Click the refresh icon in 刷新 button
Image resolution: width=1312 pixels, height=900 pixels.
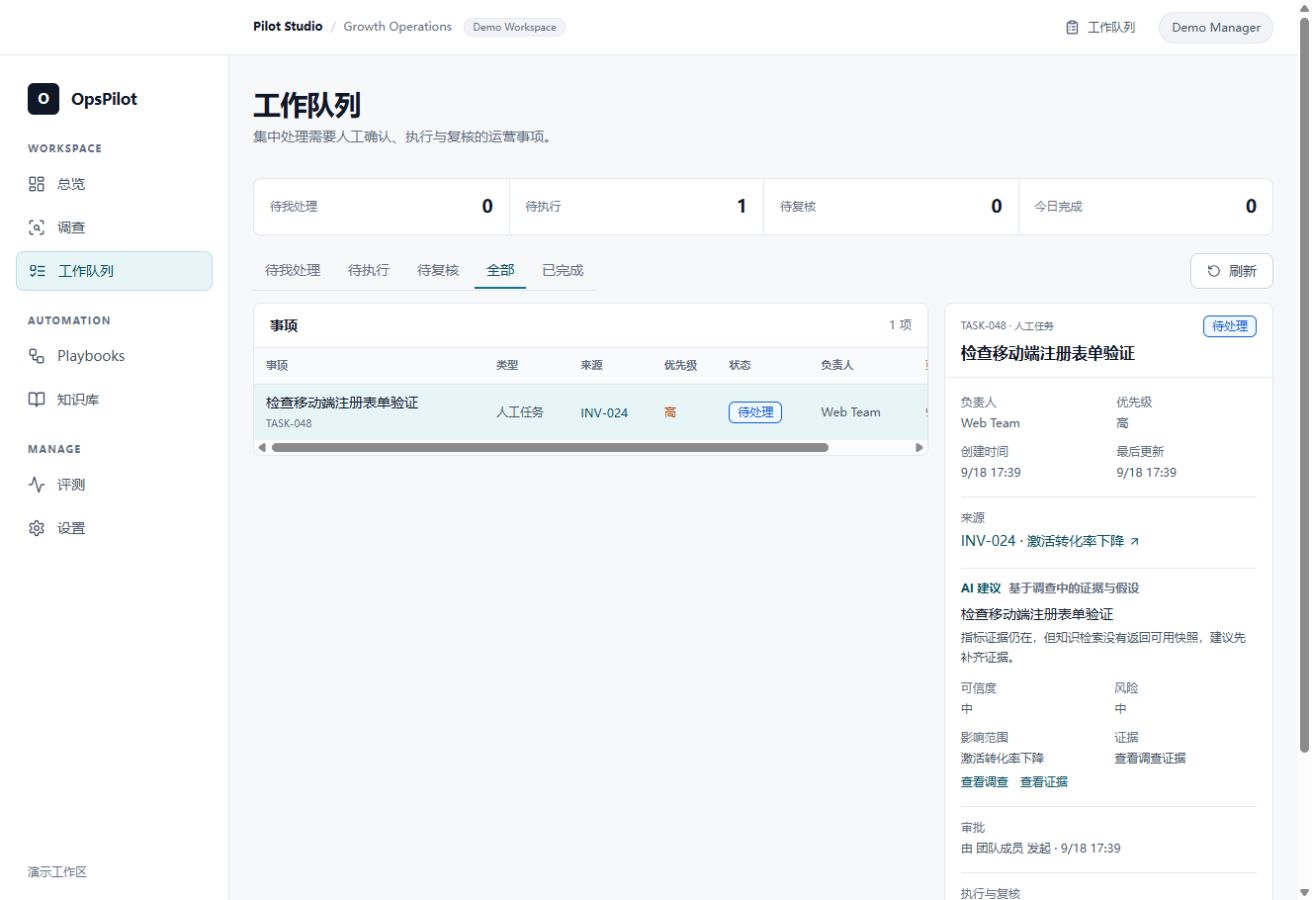tap(1214, 271)
